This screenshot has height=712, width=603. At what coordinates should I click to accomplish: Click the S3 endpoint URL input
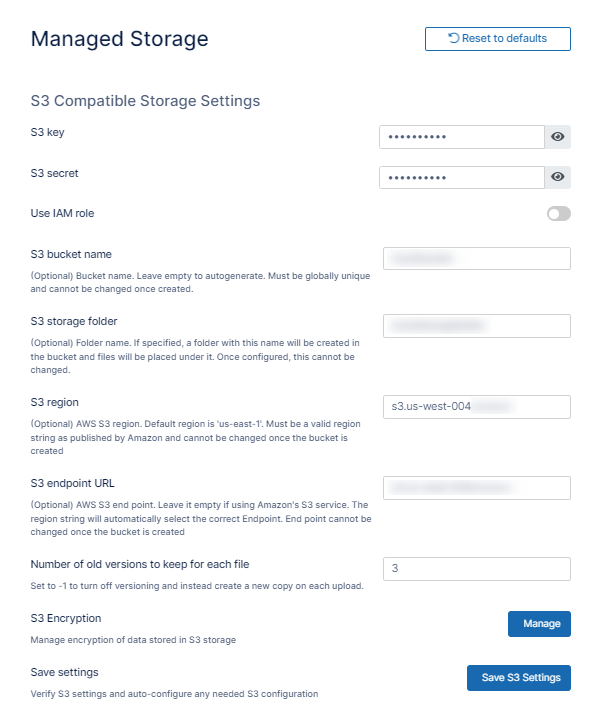click(476, 487)
